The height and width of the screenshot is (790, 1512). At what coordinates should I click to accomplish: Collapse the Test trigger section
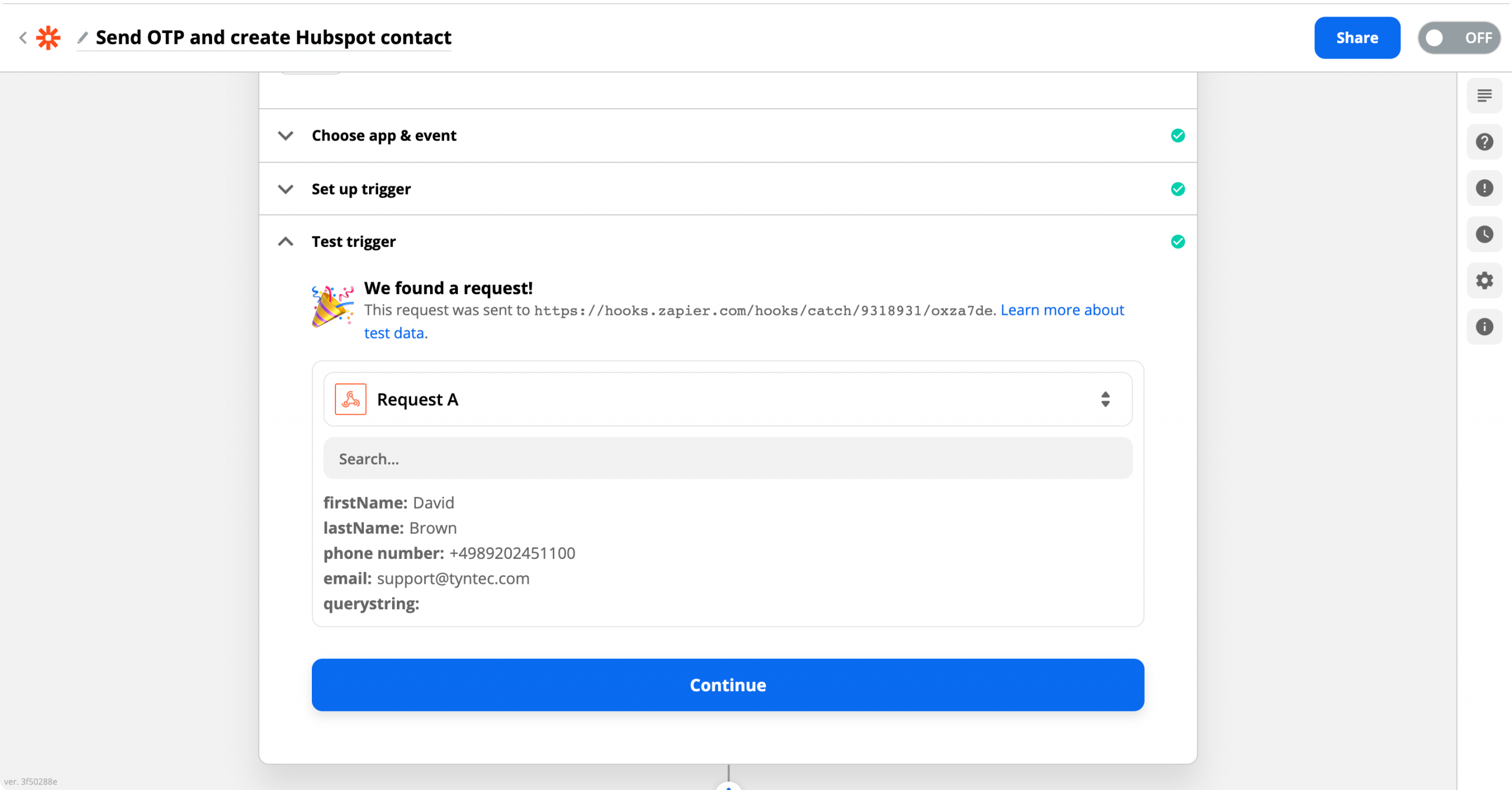click(728, 242)
